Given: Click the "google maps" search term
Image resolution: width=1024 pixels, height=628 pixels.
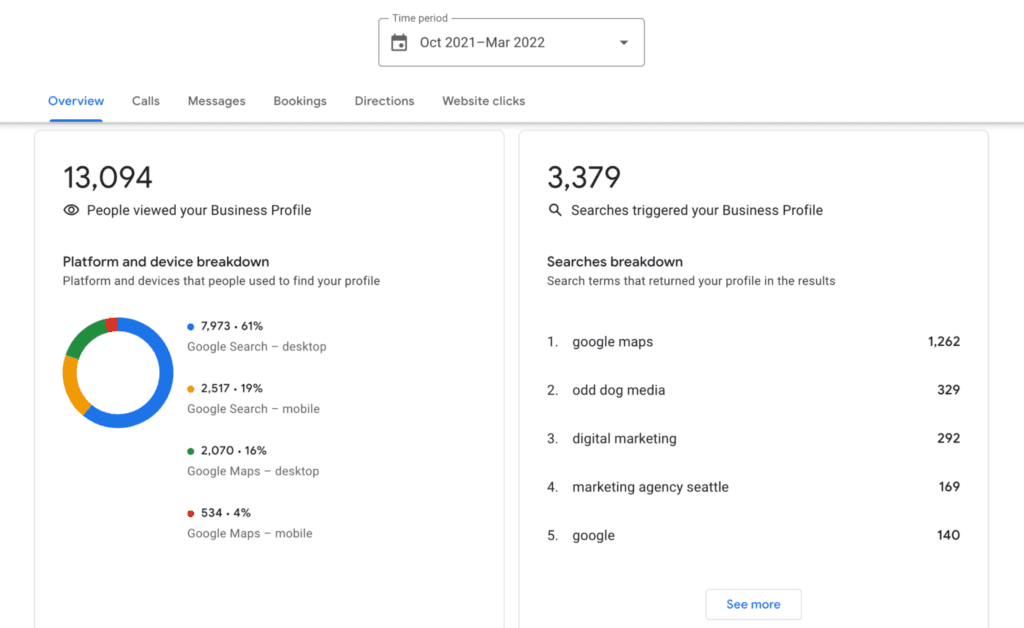Looking at the screenshot, I should point(612,341).
